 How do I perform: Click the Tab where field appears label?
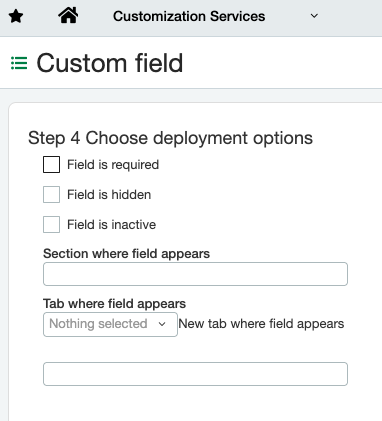tap(114, 304)
